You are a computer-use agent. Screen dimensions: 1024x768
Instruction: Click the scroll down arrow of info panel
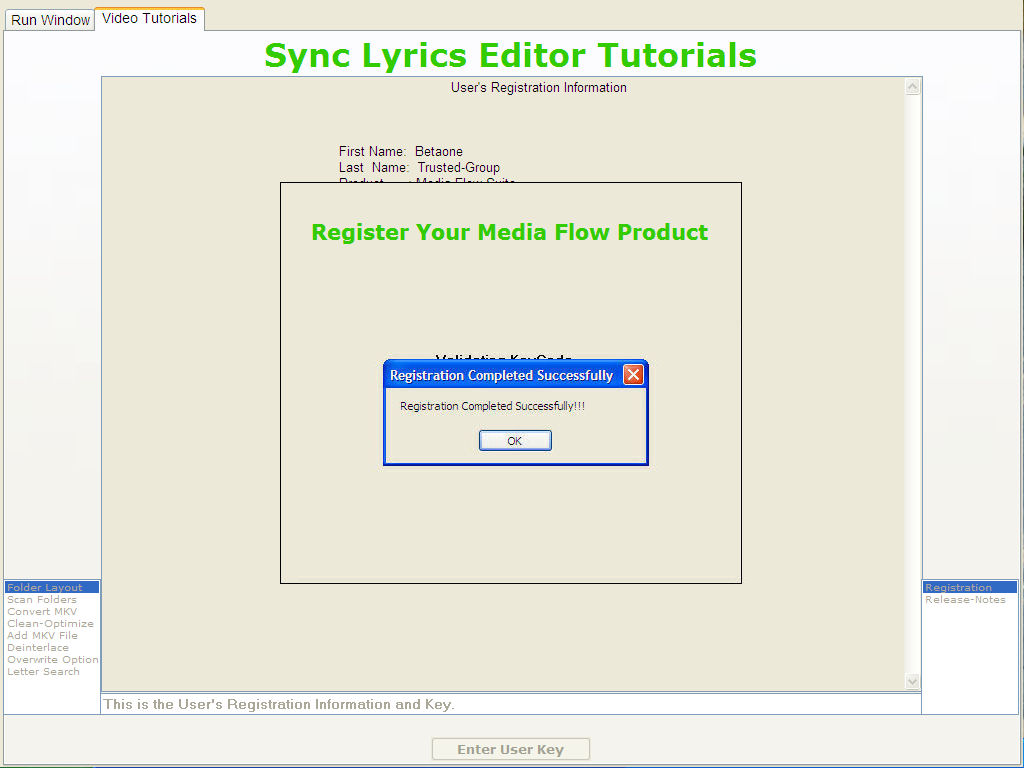click(x=912, y=682)
